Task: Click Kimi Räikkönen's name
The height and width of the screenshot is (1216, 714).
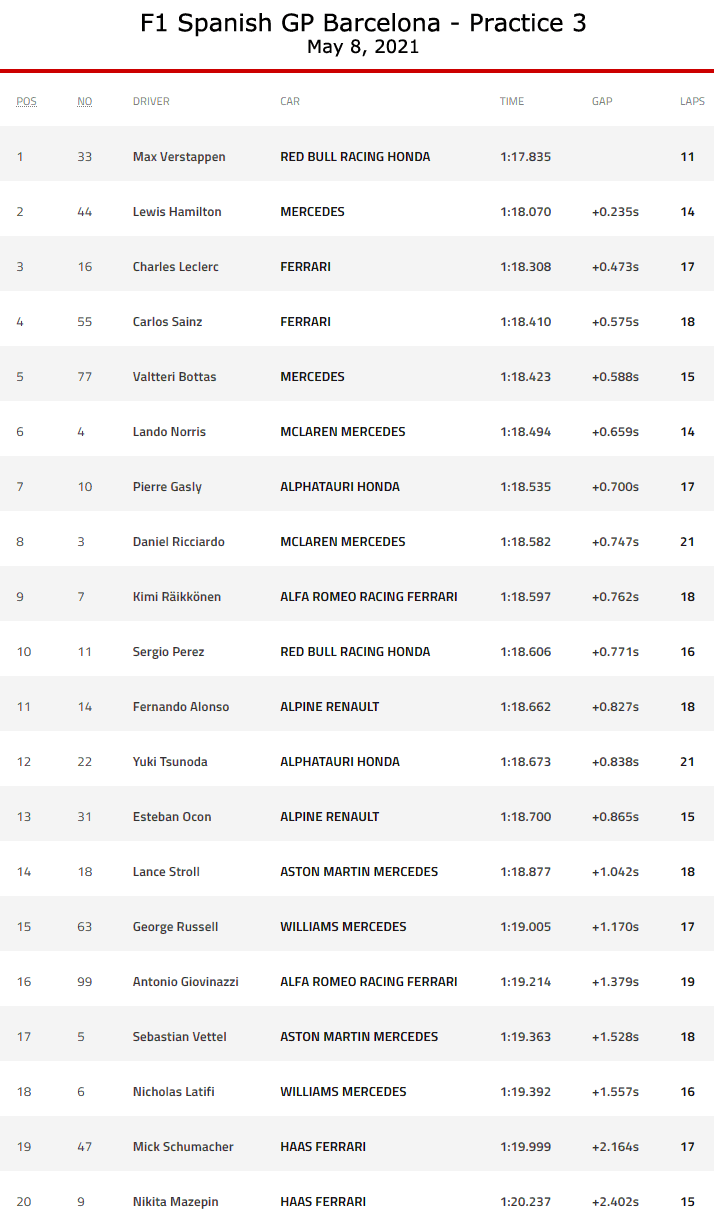Action: (177, 597)
